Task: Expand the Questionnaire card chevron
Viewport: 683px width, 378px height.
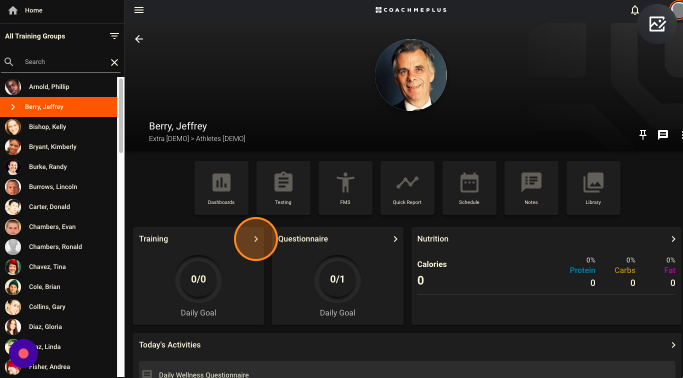Action: click(x=395, y=239)
